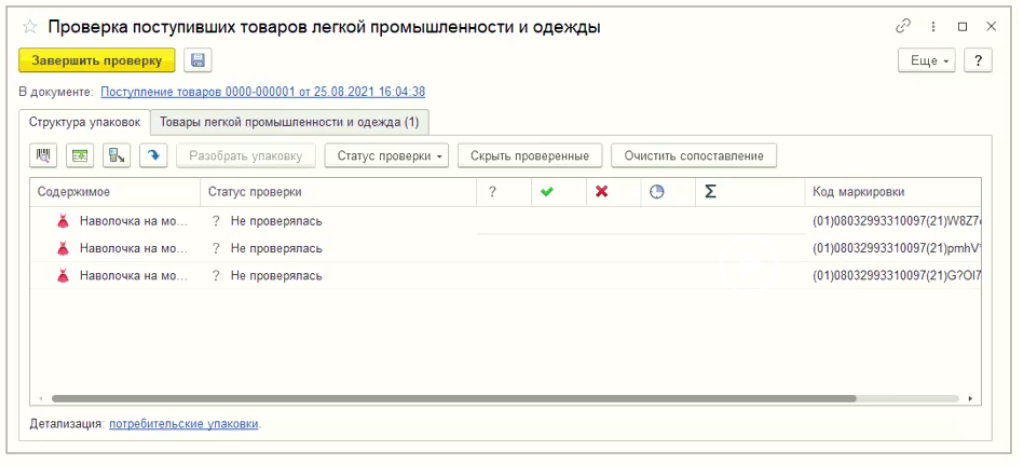The height and width of the screenshot is (466, 1020).
Task: Click the red cross column header
Action: pyautogui.click(x=601, y=192)
